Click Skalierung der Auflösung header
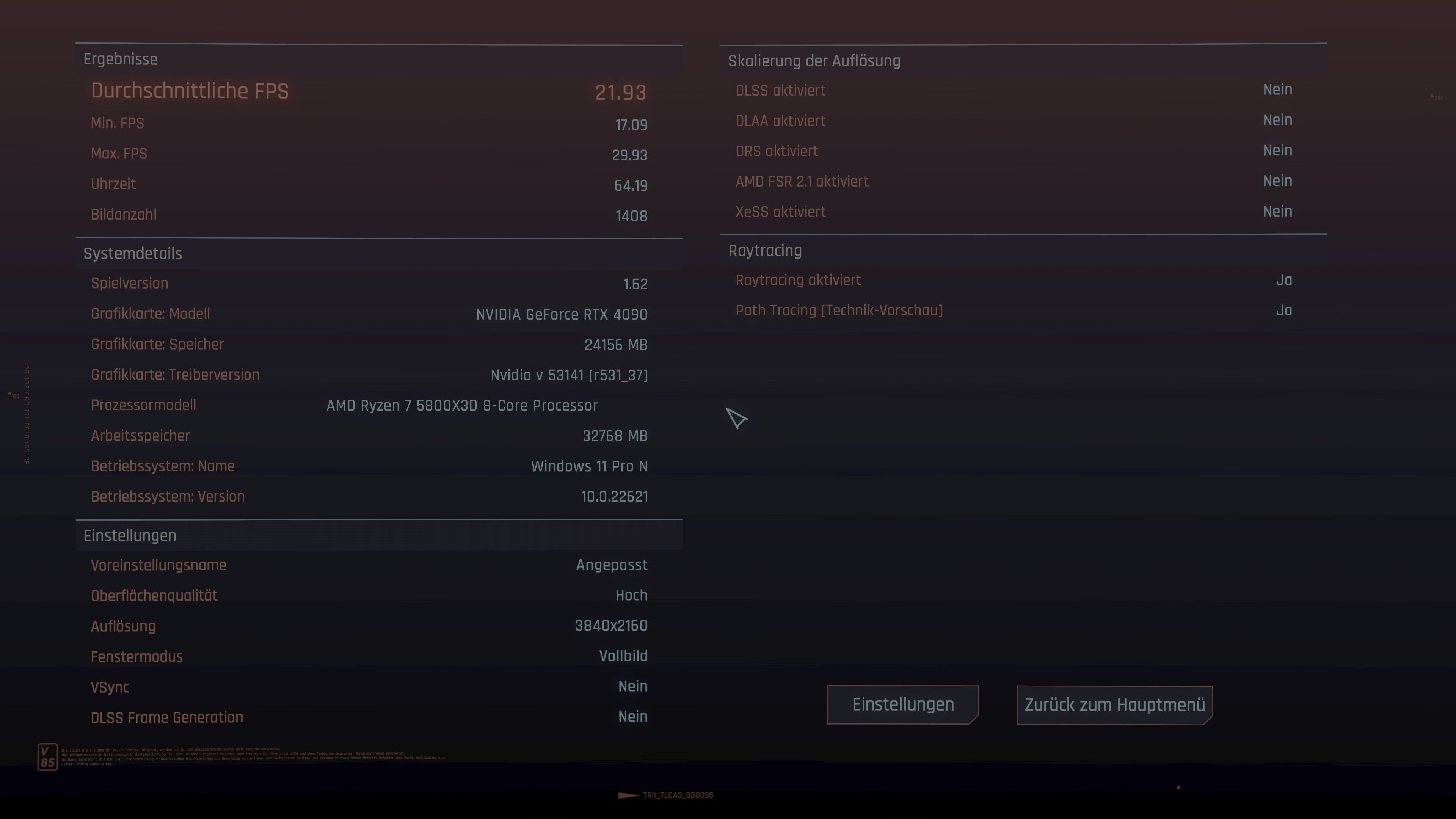The height and width of the screenshot is (819, 1456). (814, 61)
